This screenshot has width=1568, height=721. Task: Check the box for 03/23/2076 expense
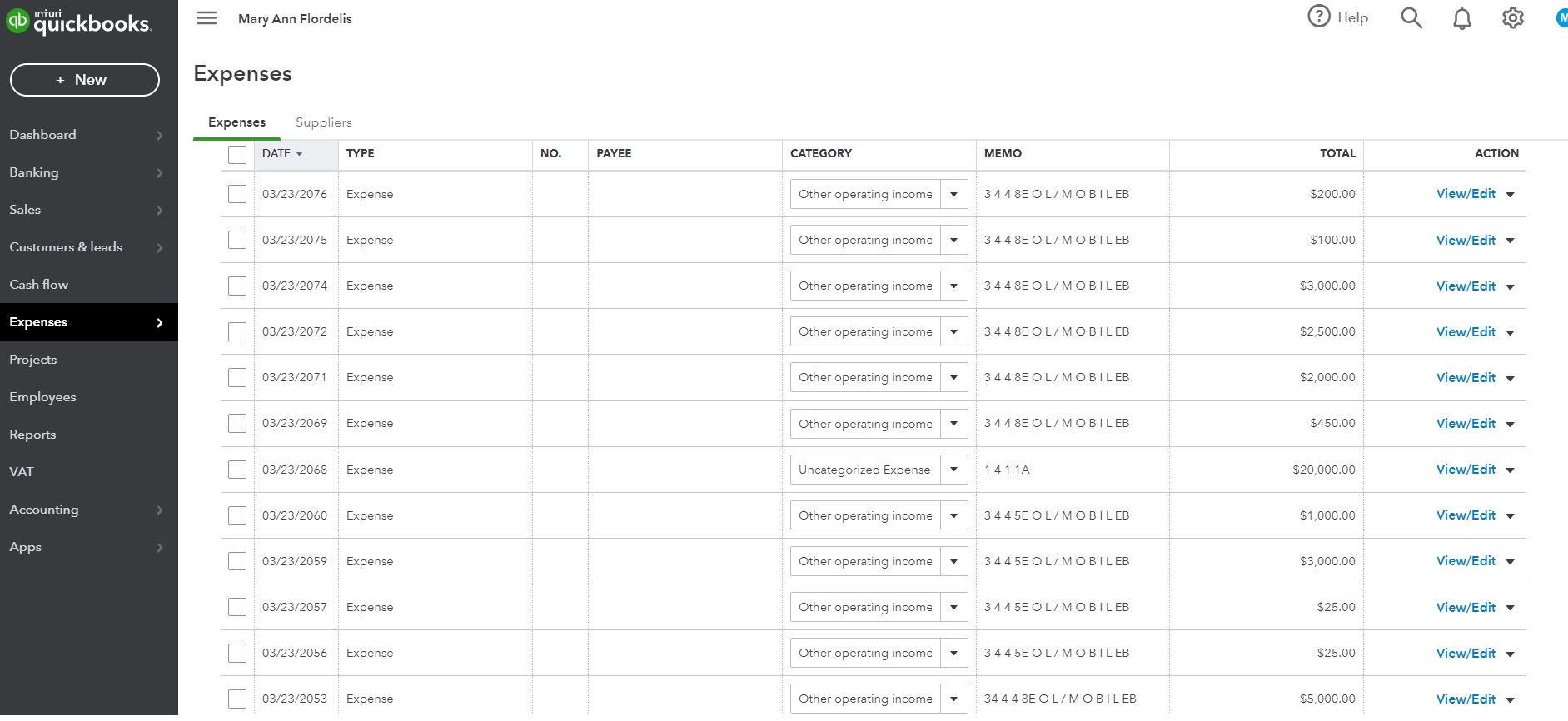(237, 194)
